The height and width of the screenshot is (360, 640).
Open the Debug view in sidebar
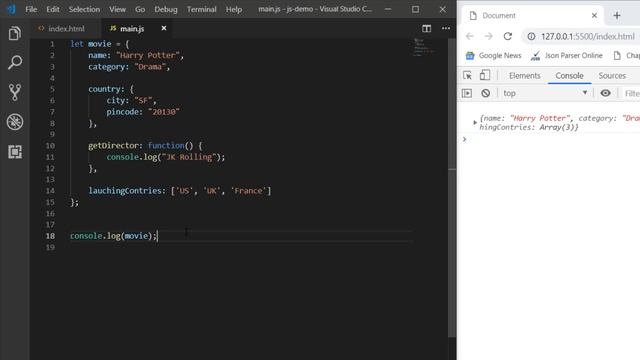pyautogui.click(x=15, y=122)
